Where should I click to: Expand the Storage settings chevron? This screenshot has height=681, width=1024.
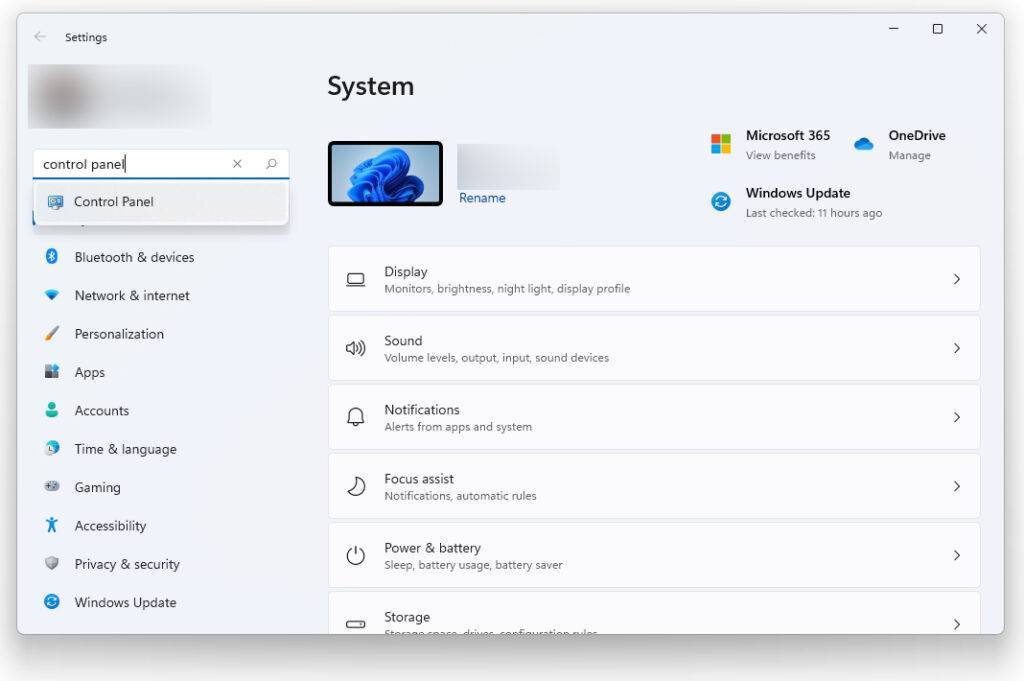click(x=957, y=624)
